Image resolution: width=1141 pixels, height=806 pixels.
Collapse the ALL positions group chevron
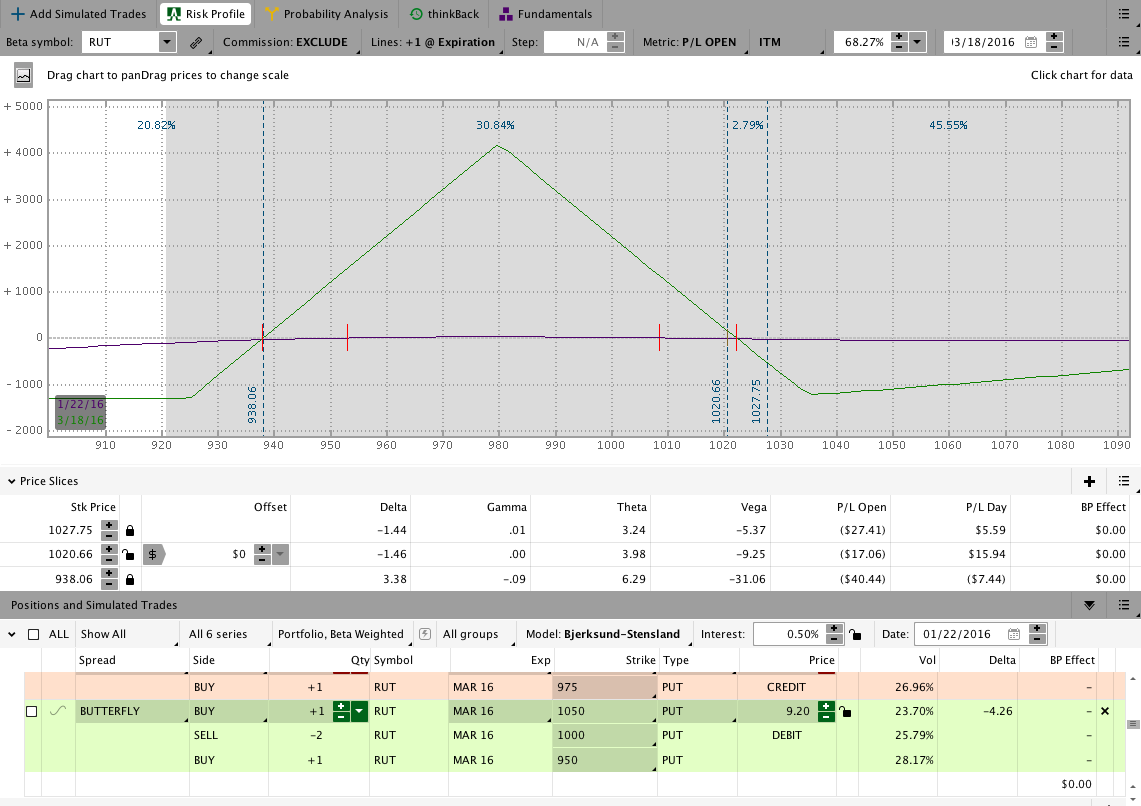(x=12, y=634)
